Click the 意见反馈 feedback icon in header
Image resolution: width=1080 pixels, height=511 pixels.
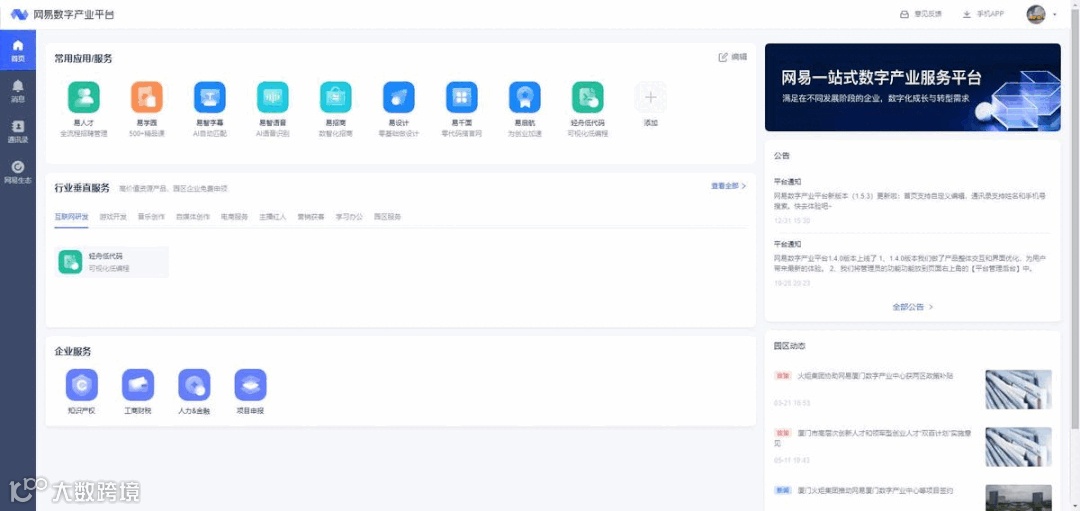(x=904, y=14)
